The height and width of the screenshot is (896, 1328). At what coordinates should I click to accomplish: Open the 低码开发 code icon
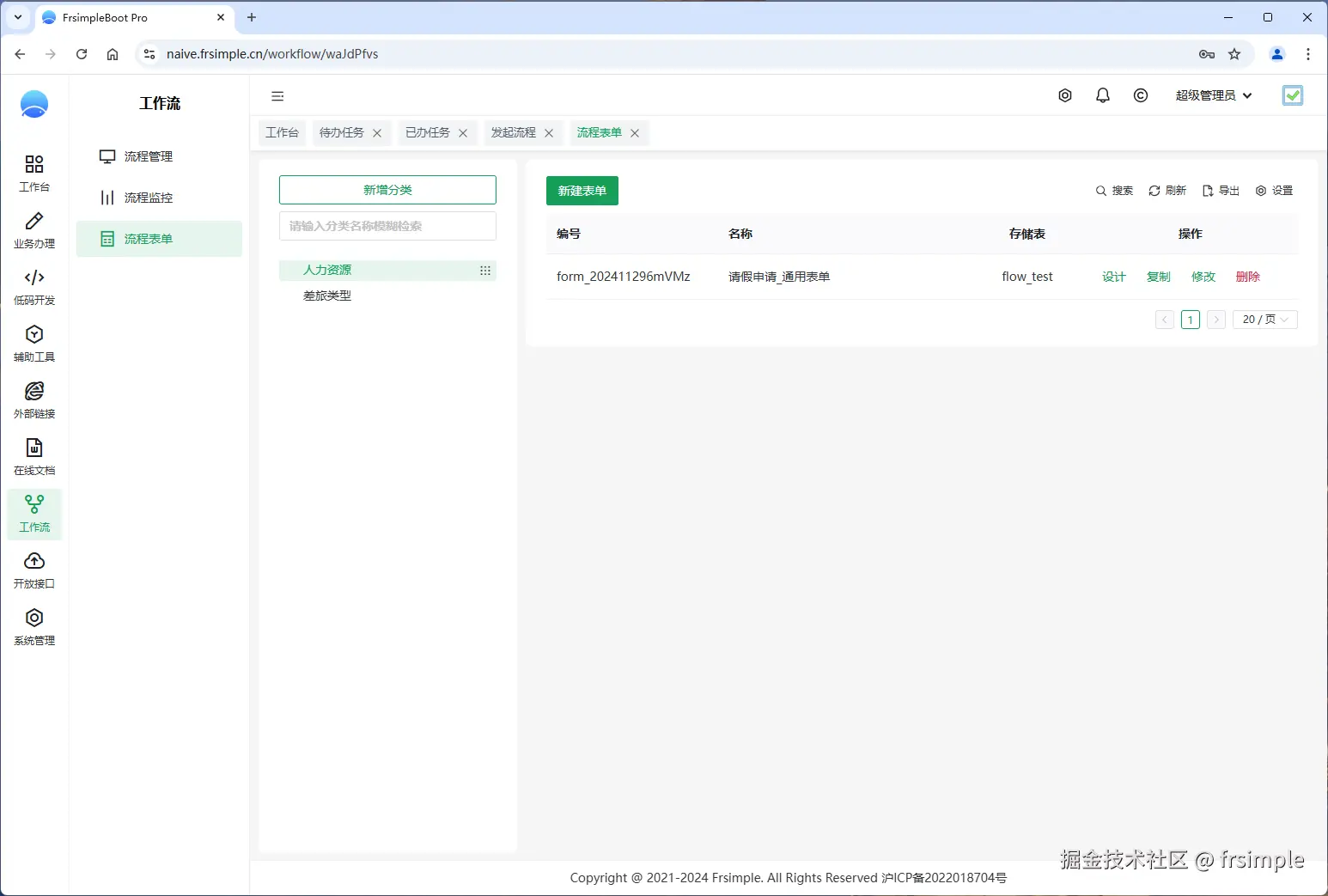34,277
